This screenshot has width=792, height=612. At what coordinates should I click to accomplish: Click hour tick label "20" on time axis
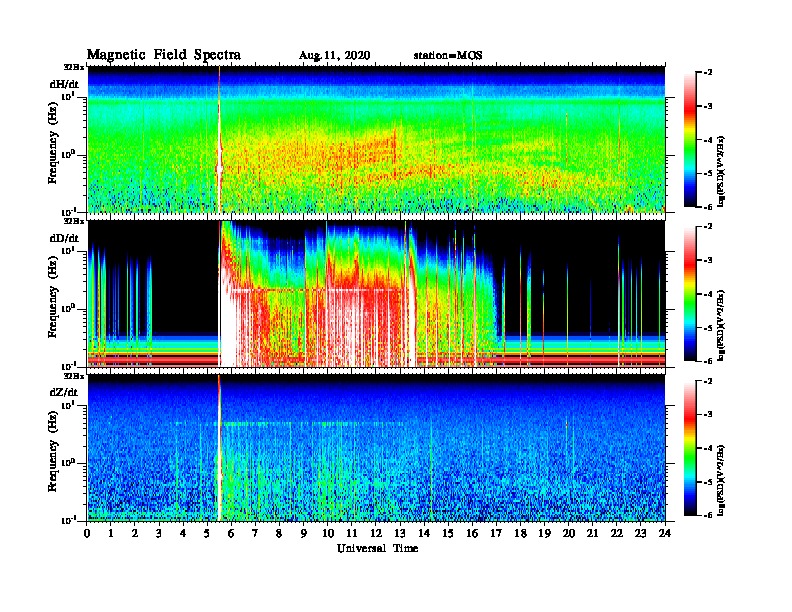(568, 533)
